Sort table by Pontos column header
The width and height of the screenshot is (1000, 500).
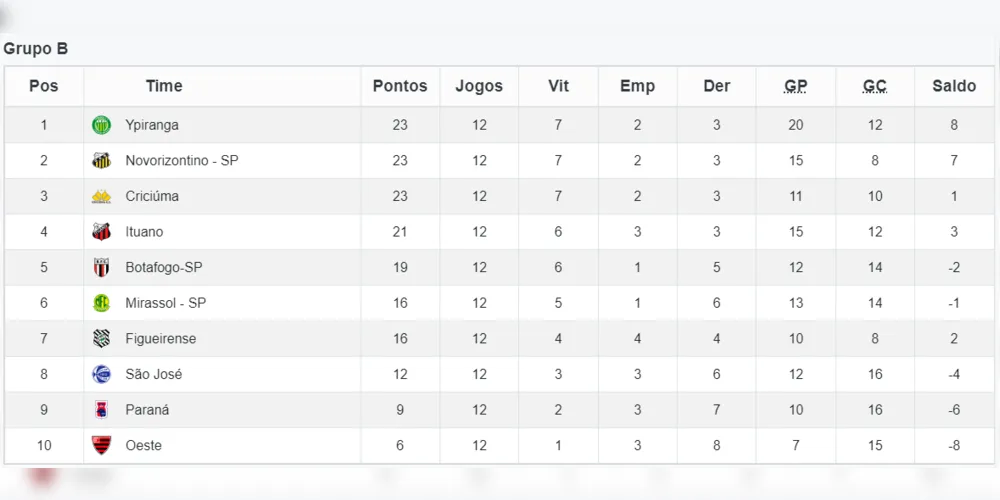tap(400, 86)
